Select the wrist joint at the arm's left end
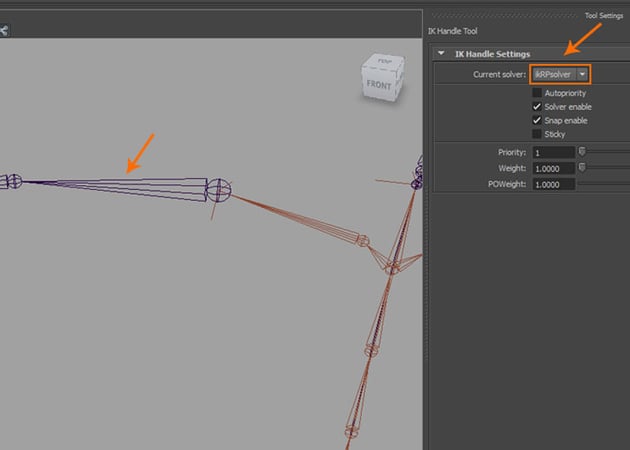 click(x=13, y=182)
